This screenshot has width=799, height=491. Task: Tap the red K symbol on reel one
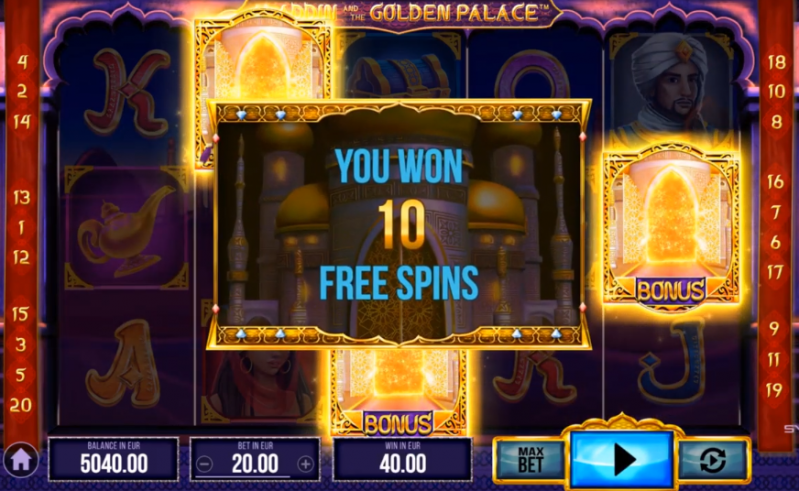[127, 92]
